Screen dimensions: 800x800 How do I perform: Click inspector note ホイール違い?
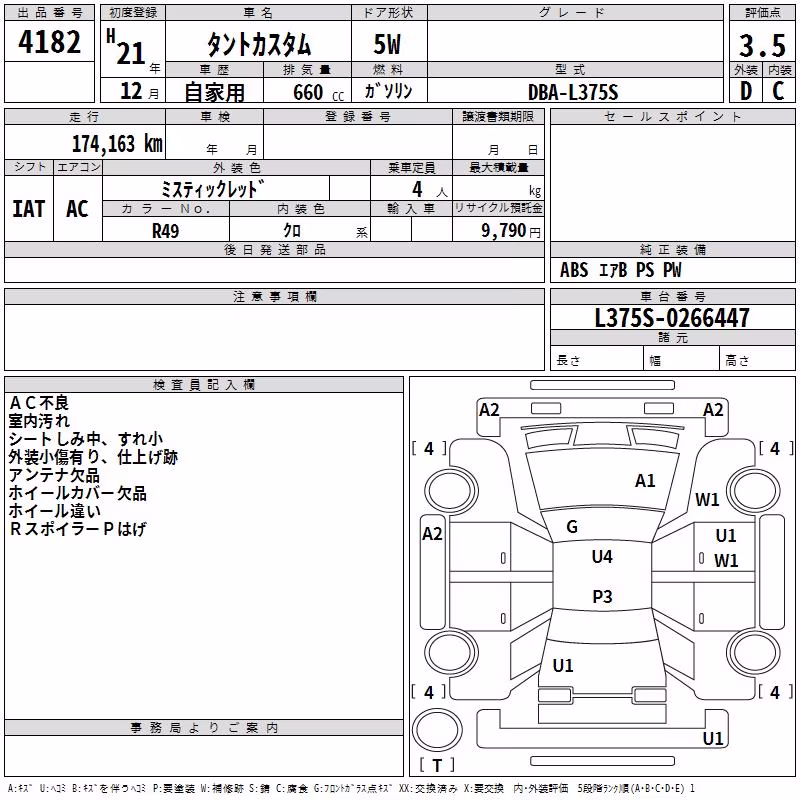pos(55,511)
